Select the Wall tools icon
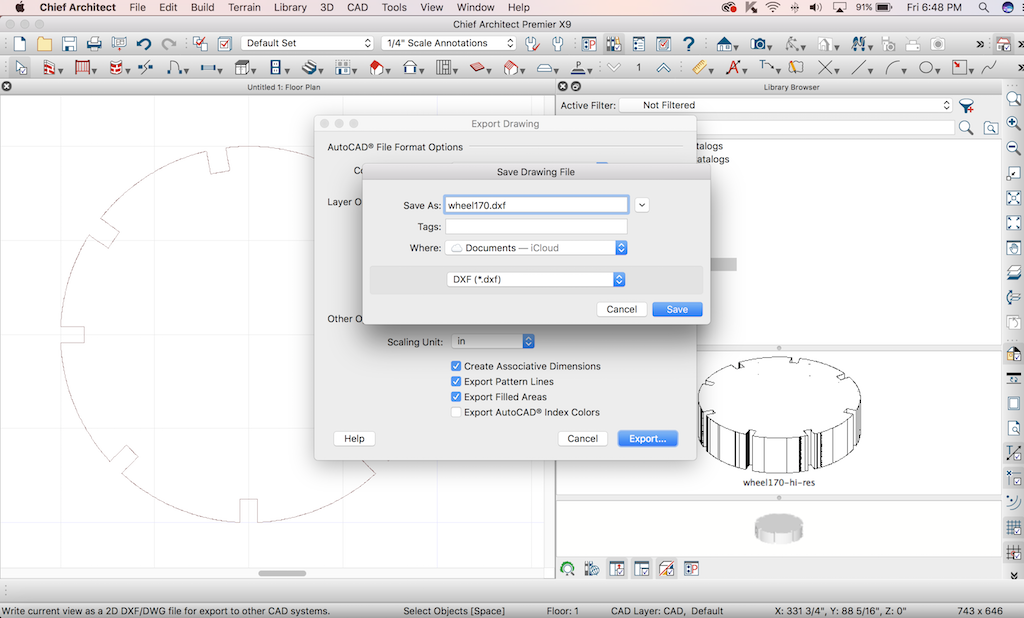Viewport: 1024px width, 618px height. coord(50,67)
